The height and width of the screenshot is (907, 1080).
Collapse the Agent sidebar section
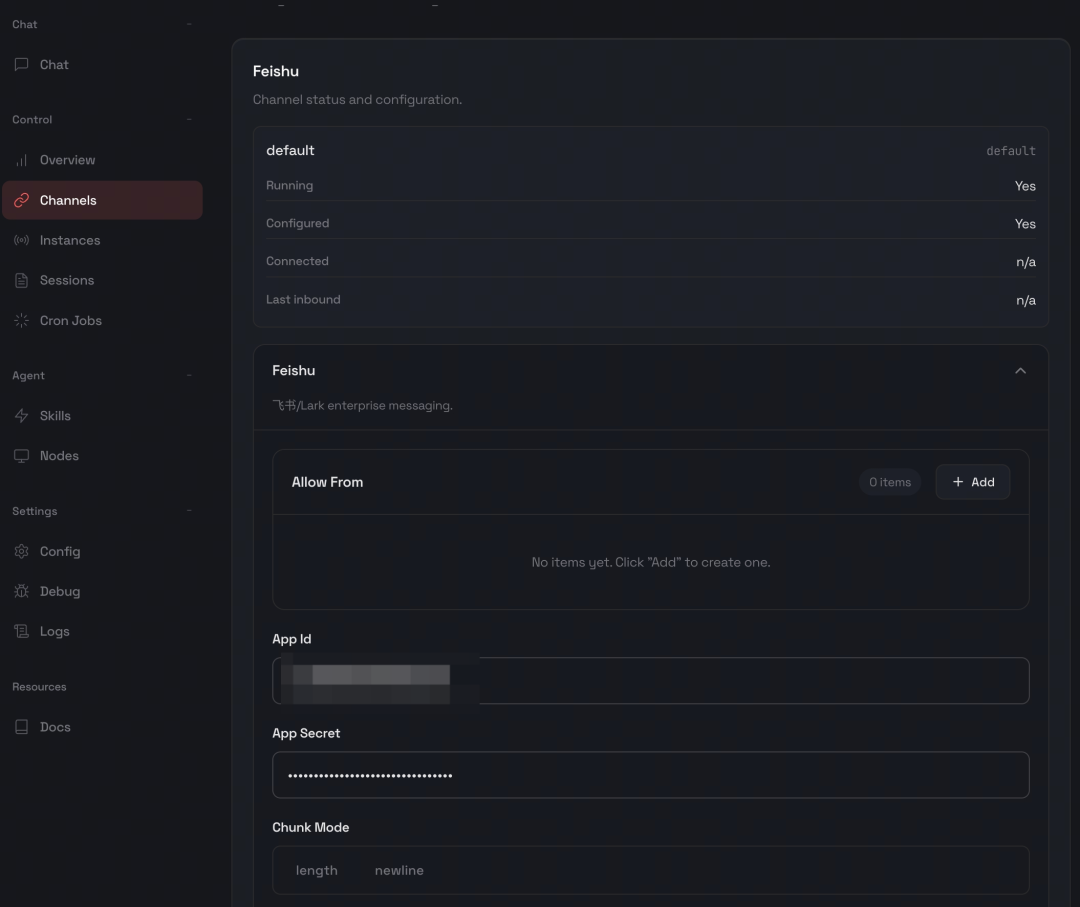pos(189,375)
